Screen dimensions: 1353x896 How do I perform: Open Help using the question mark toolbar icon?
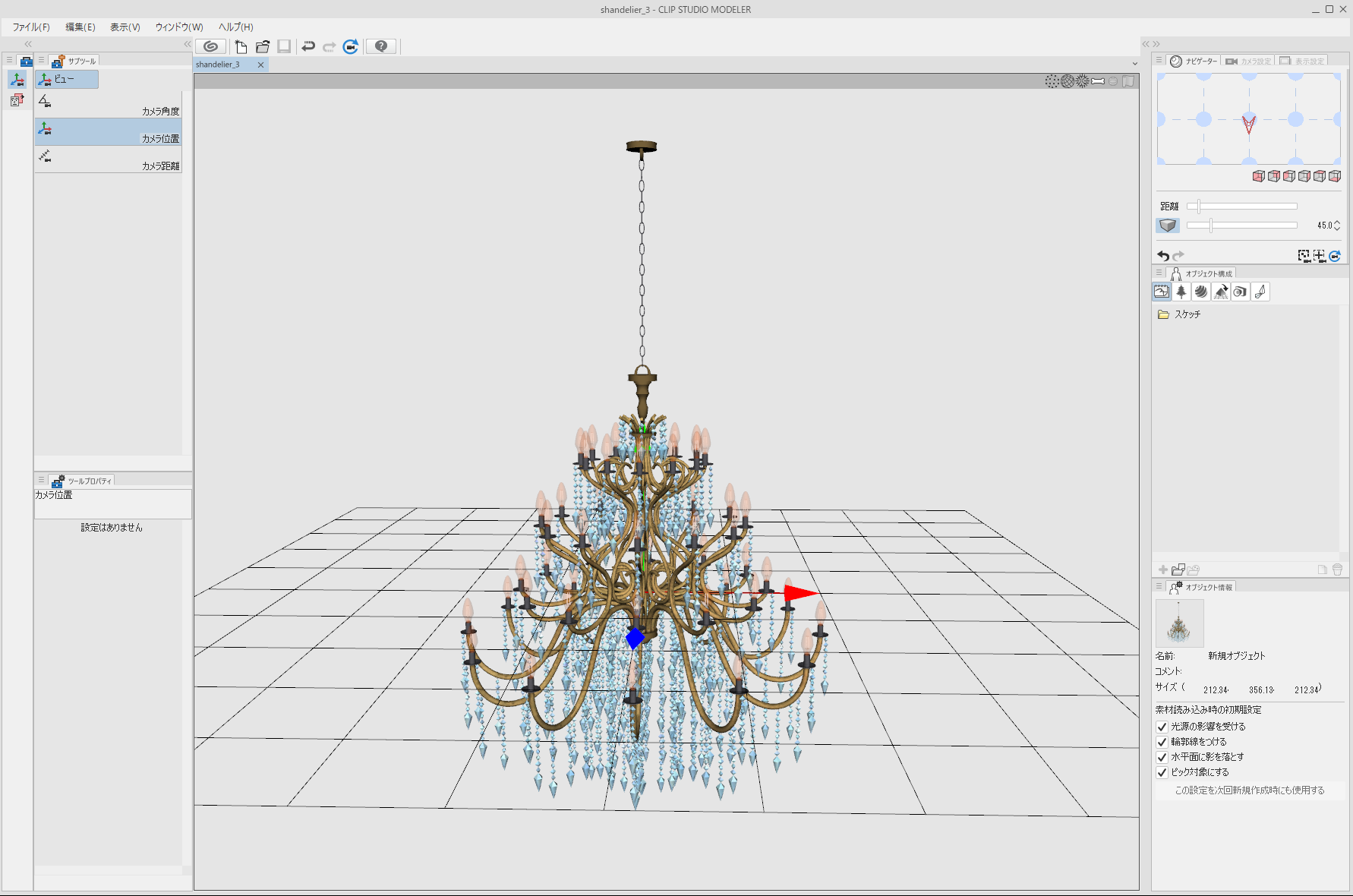point(380,46)
